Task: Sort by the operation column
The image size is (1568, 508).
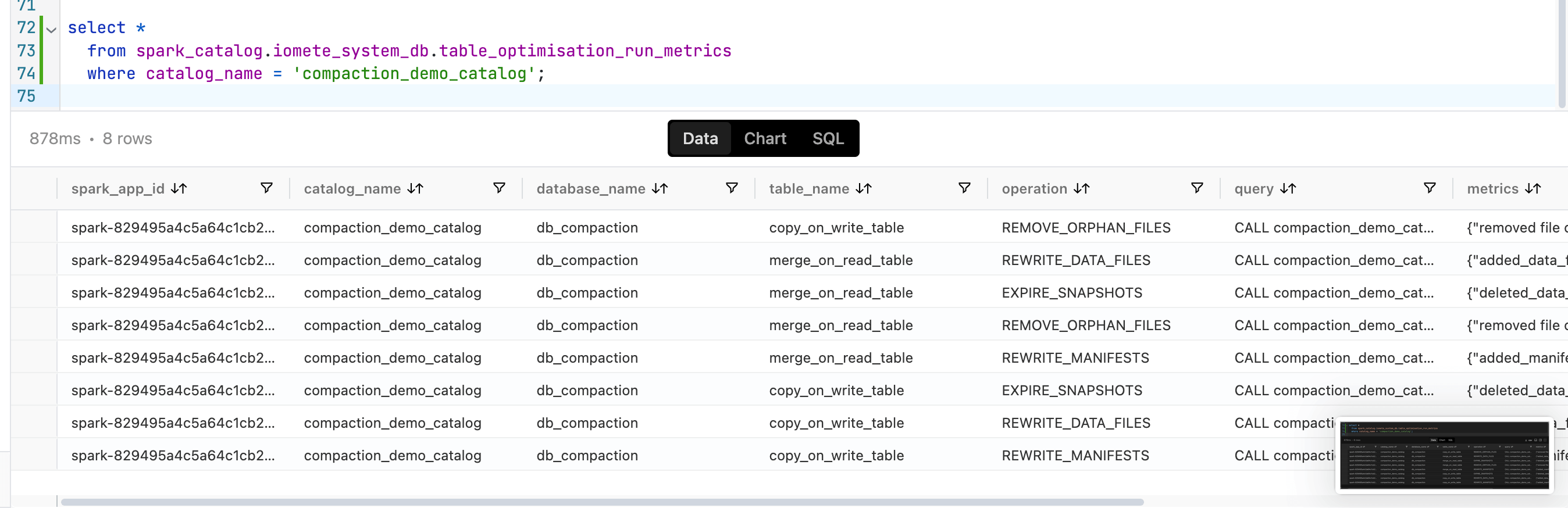Action: coord(1082,188)
